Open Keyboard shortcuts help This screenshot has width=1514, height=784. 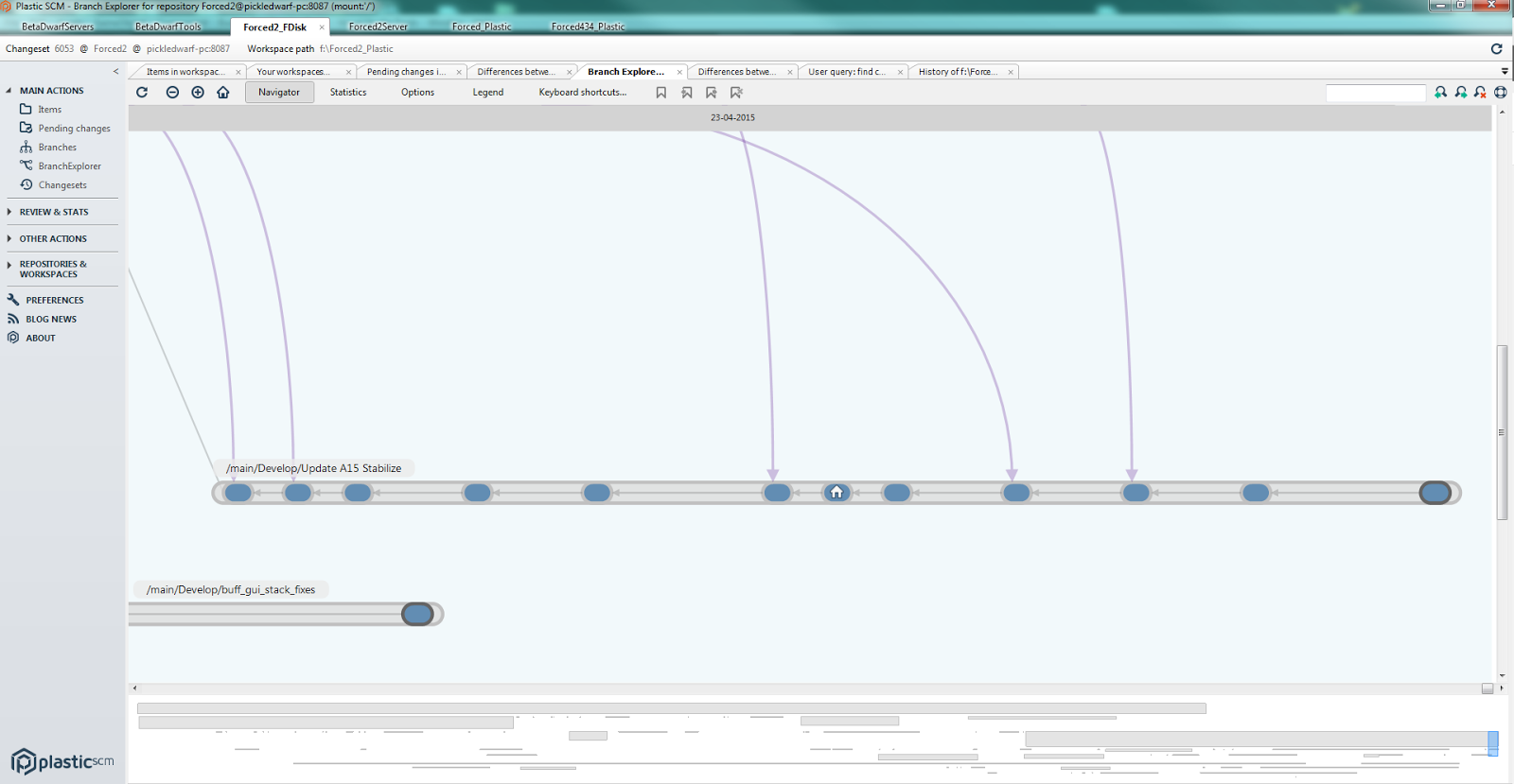tap(583, 92)
